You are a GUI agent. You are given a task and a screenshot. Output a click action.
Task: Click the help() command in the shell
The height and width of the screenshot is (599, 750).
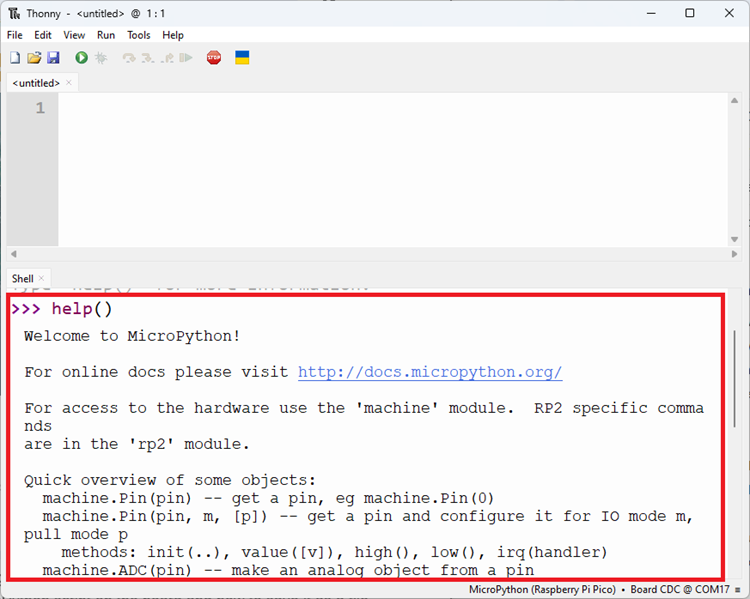(82, 309)
